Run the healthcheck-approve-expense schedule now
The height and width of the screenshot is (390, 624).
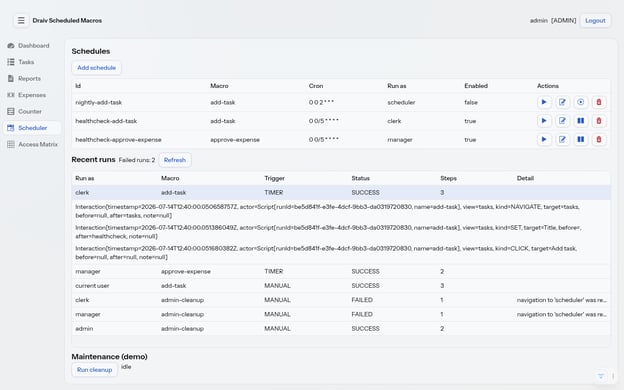(544, 140)
